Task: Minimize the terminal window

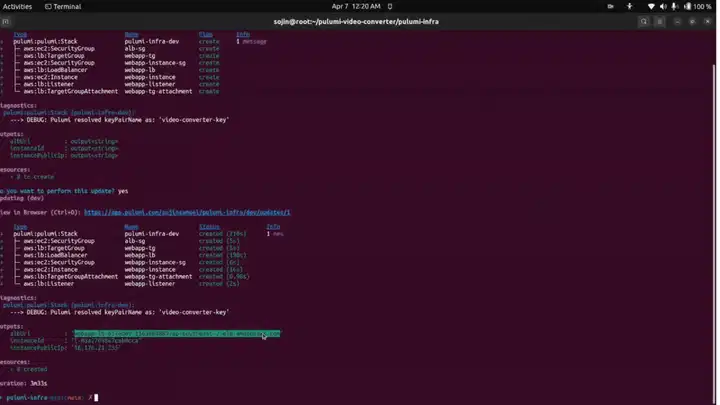Action: (677, 22)
